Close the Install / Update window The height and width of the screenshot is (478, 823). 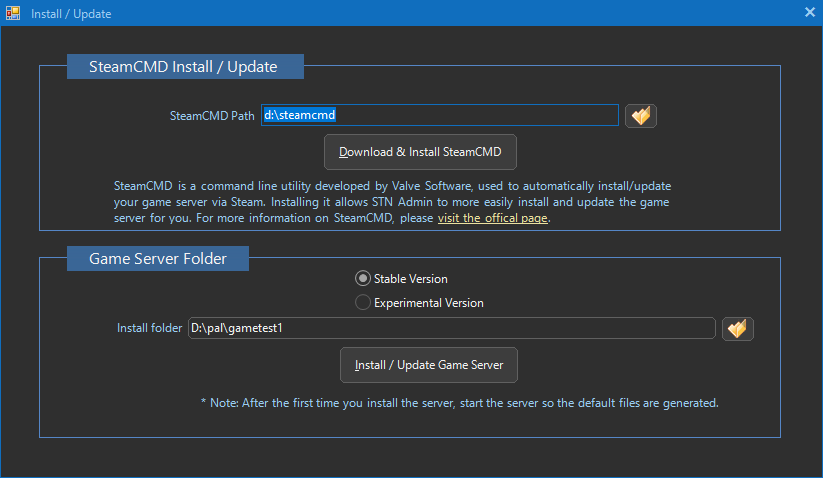(810, 12)
